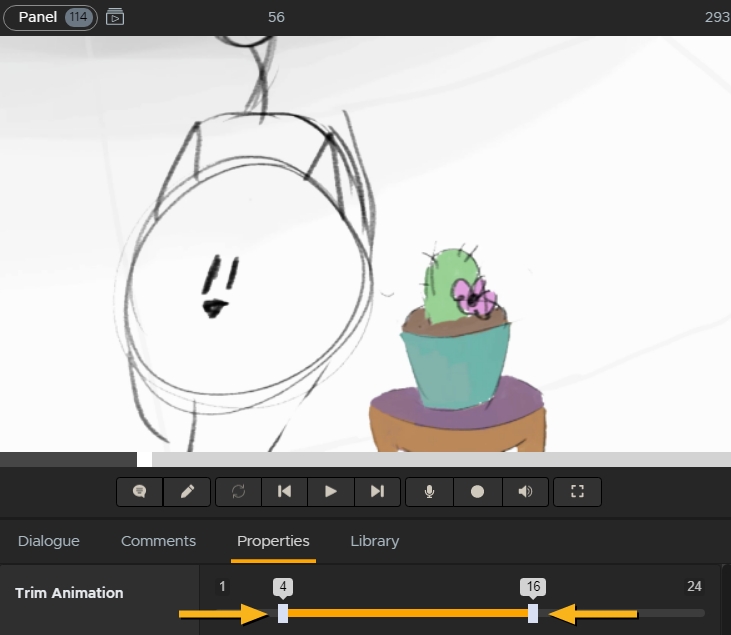Select the pencil edit tool
Image resolution: width=731 pixels, height=635 pixels.
[187, 492]
